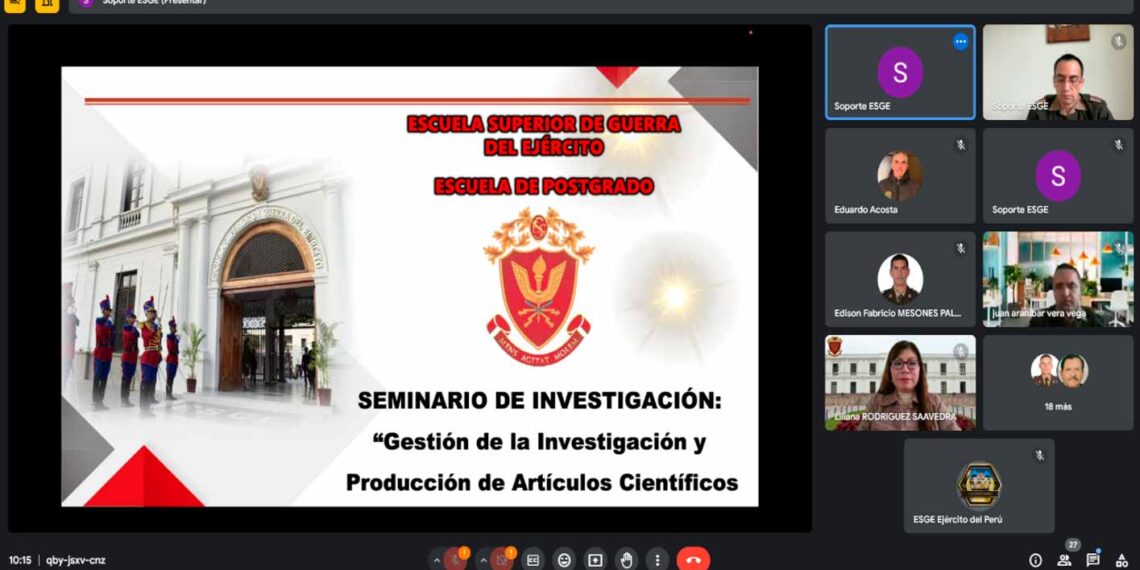
Task: Click the meeting code qby-jsxv-cnz
Action: (76, 560)
